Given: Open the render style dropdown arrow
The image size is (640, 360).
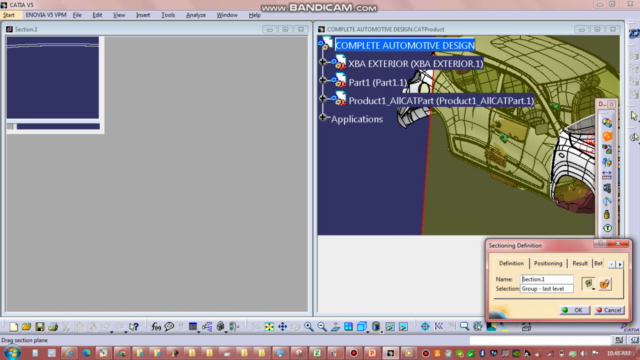Looking at the screenshot, I should point(382,332).
